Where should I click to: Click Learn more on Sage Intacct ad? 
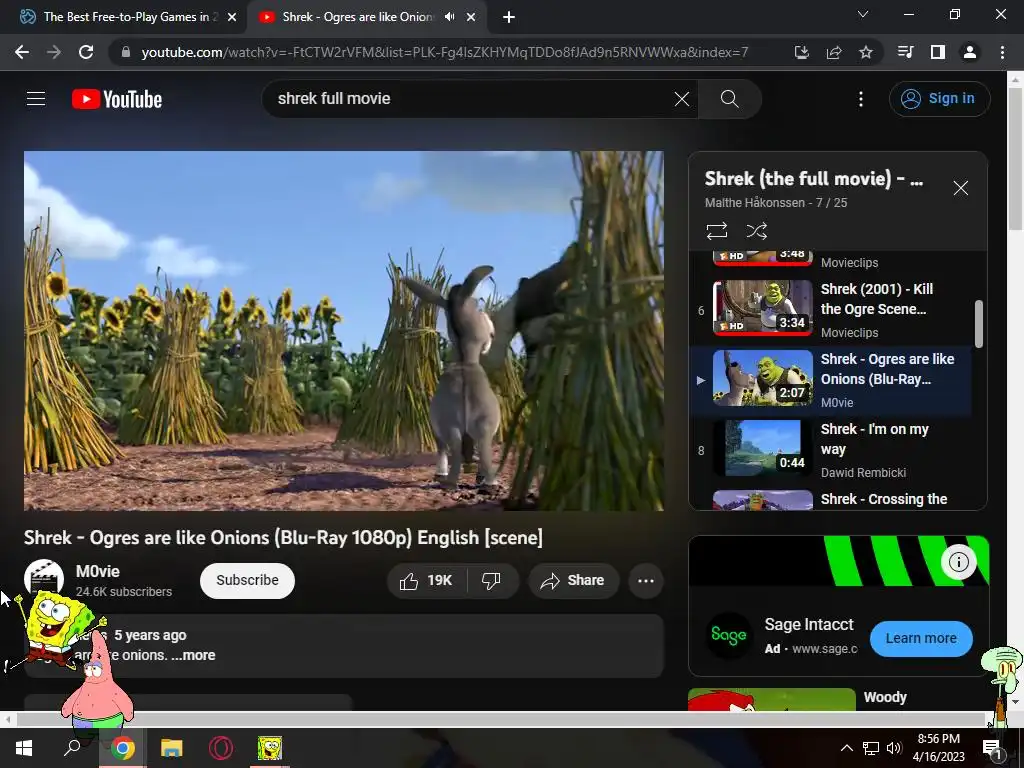coord(921,638)
